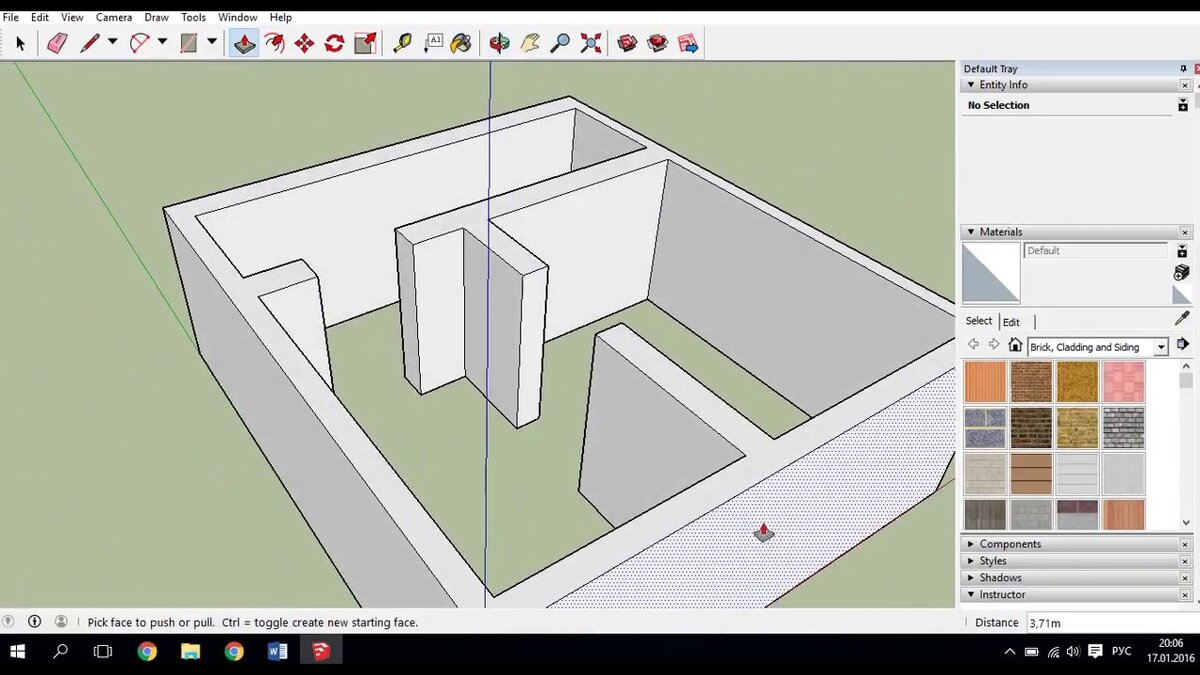Select the Paint Bucket tool
The height and width of the screenshot is (675, 1200).
[461, 43]
